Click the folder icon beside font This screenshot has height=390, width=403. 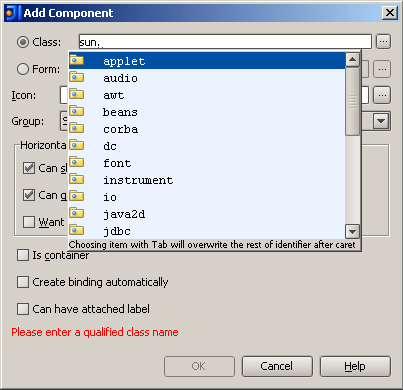coord(77,162)
